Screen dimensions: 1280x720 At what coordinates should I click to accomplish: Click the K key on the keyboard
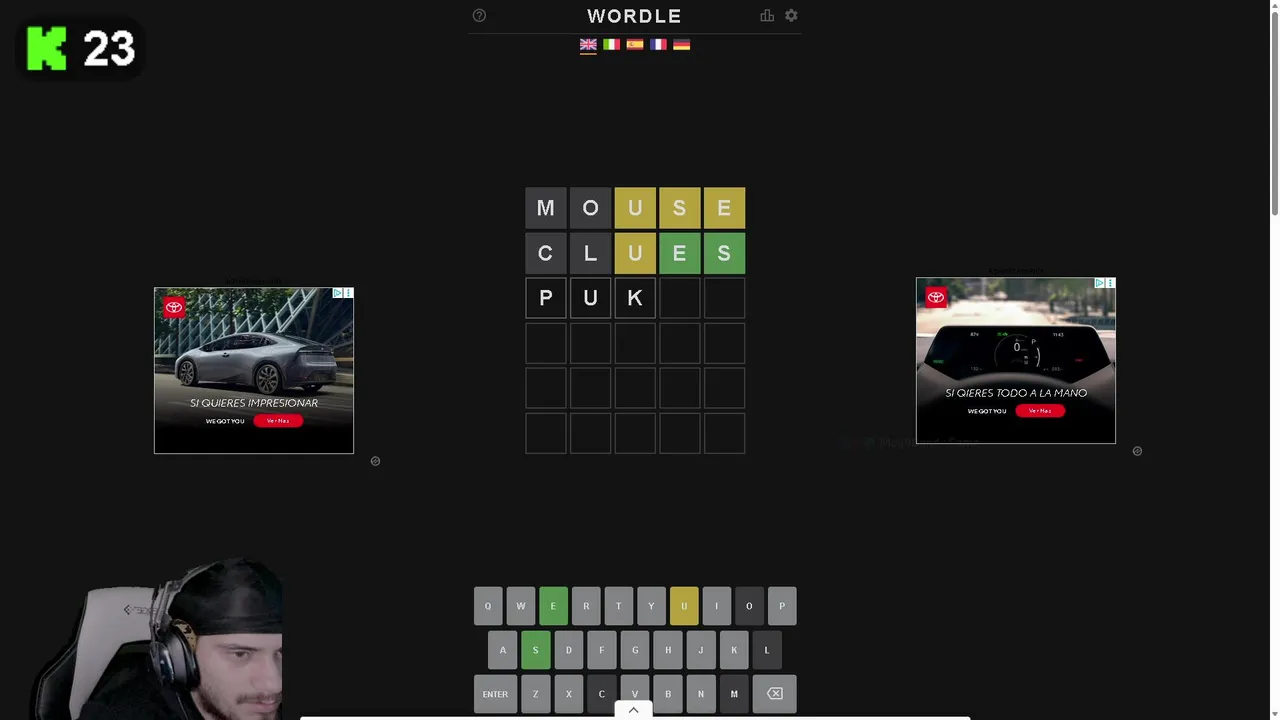click(733, 650)
